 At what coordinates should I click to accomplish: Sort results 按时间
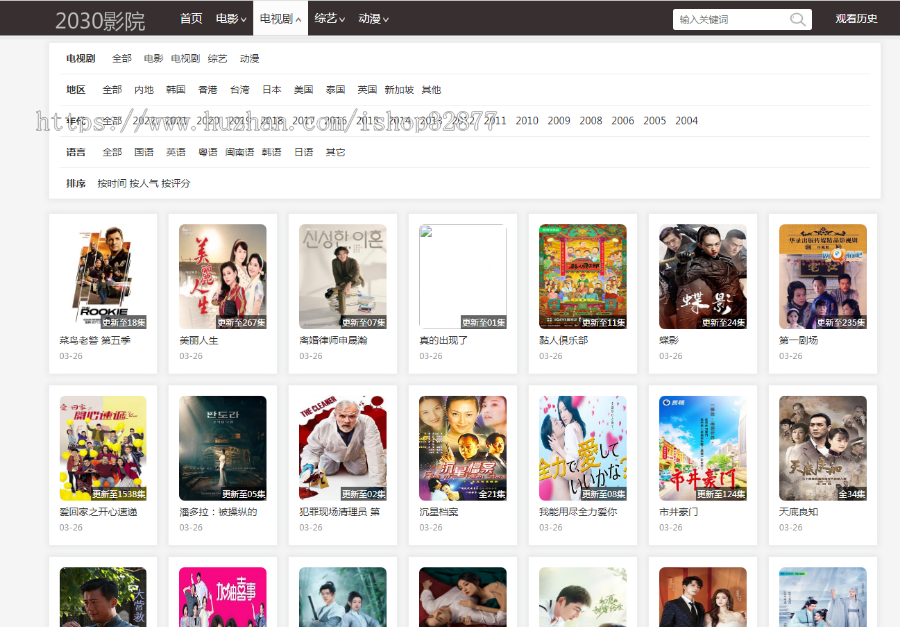[x=112, y=183]
